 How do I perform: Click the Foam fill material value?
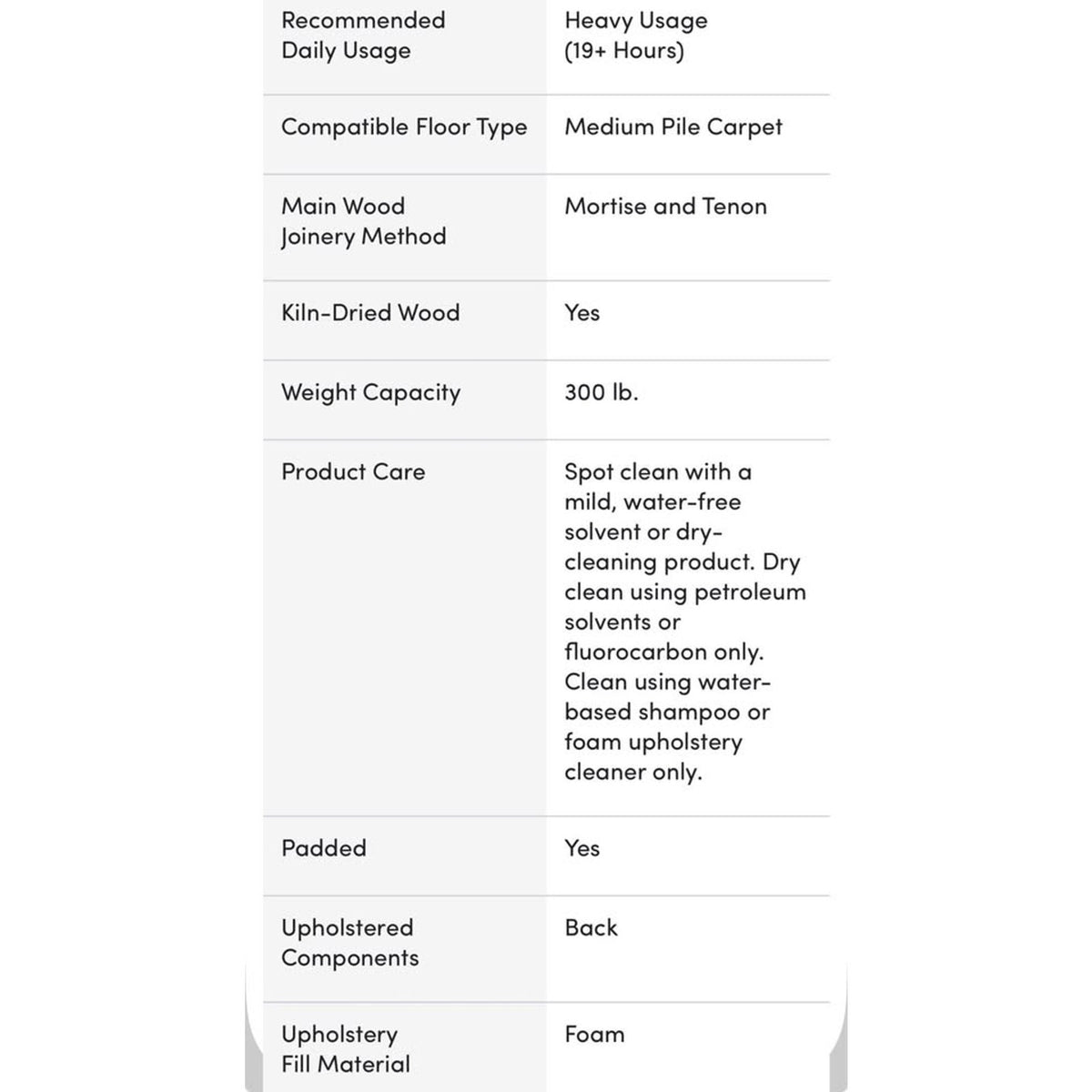(x=594, y=1035)
